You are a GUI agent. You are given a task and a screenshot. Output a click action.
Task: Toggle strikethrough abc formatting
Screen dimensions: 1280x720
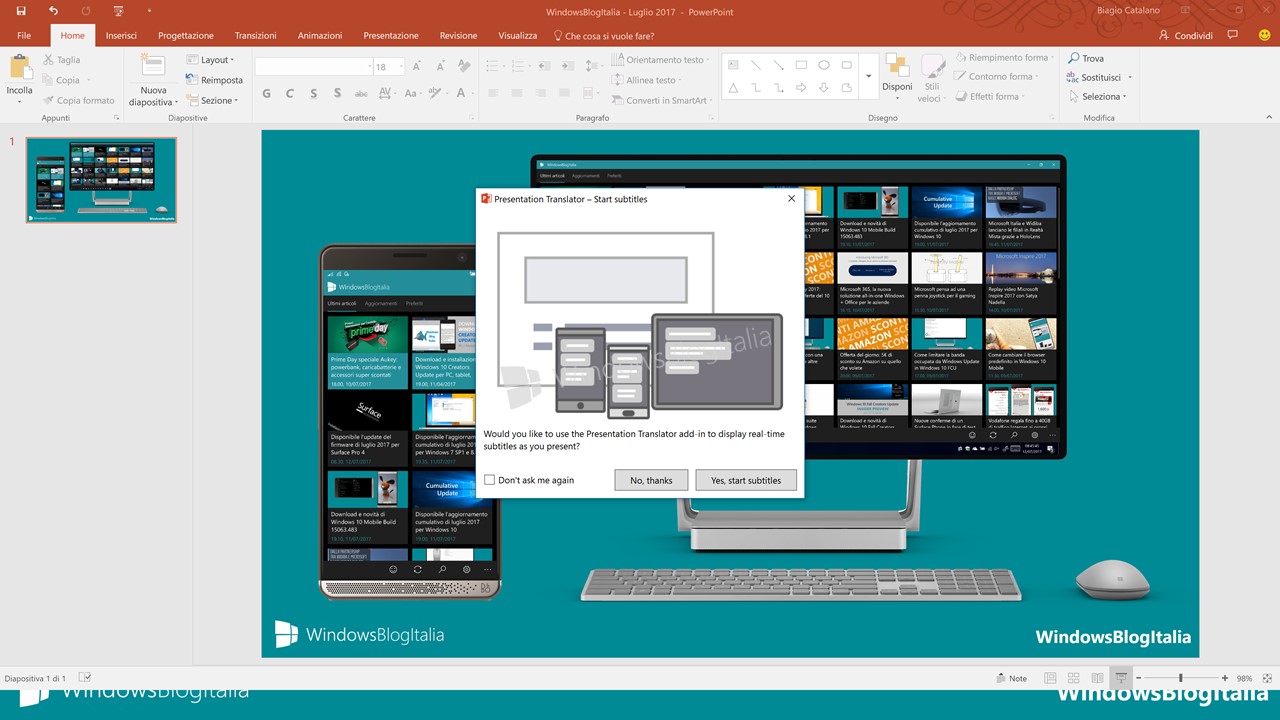361,93
